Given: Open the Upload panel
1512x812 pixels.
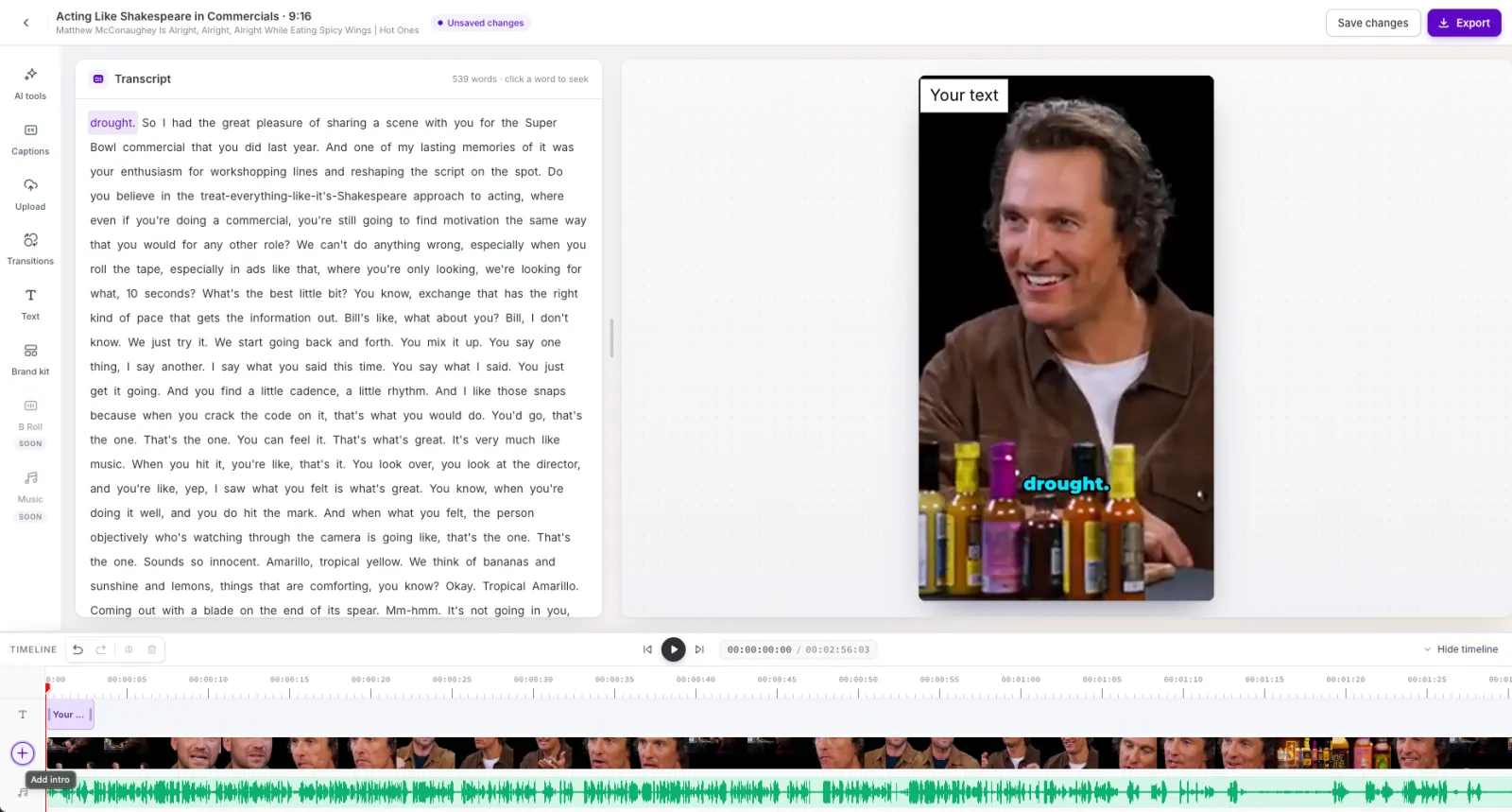Looking at the screenshot, I should click(30, 194).
